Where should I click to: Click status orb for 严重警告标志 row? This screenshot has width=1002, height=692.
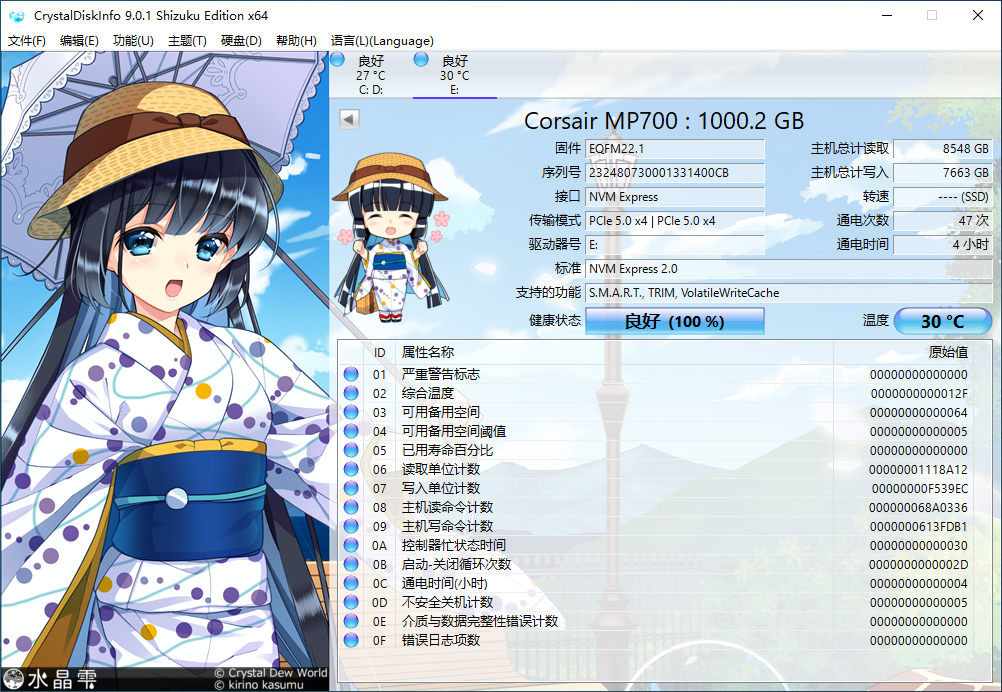click(351, 374)
